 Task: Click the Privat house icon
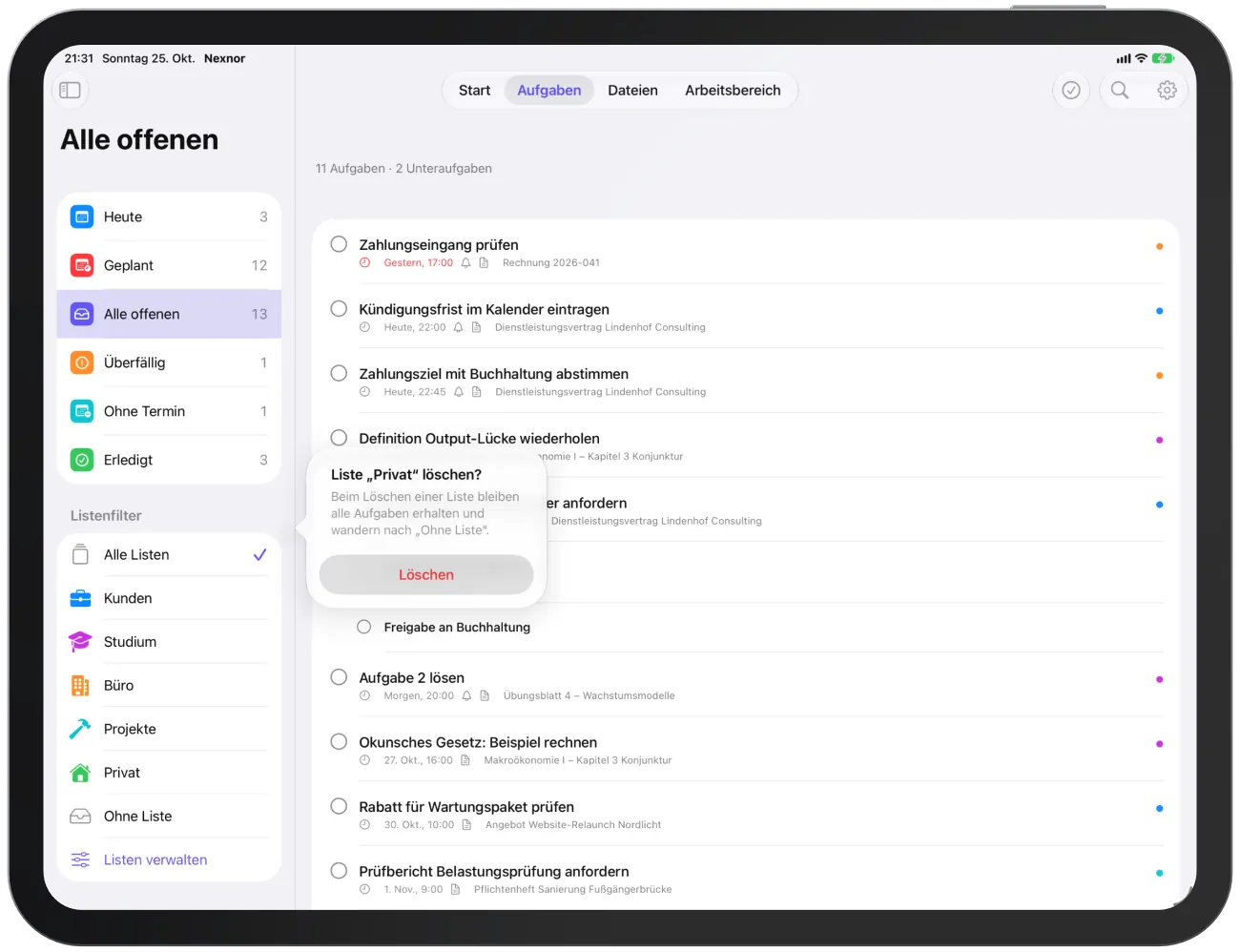81,774
